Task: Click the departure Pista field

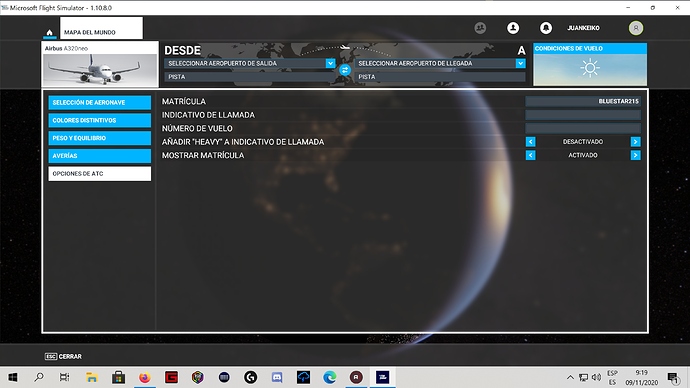Action: click(x=250, y=77)
